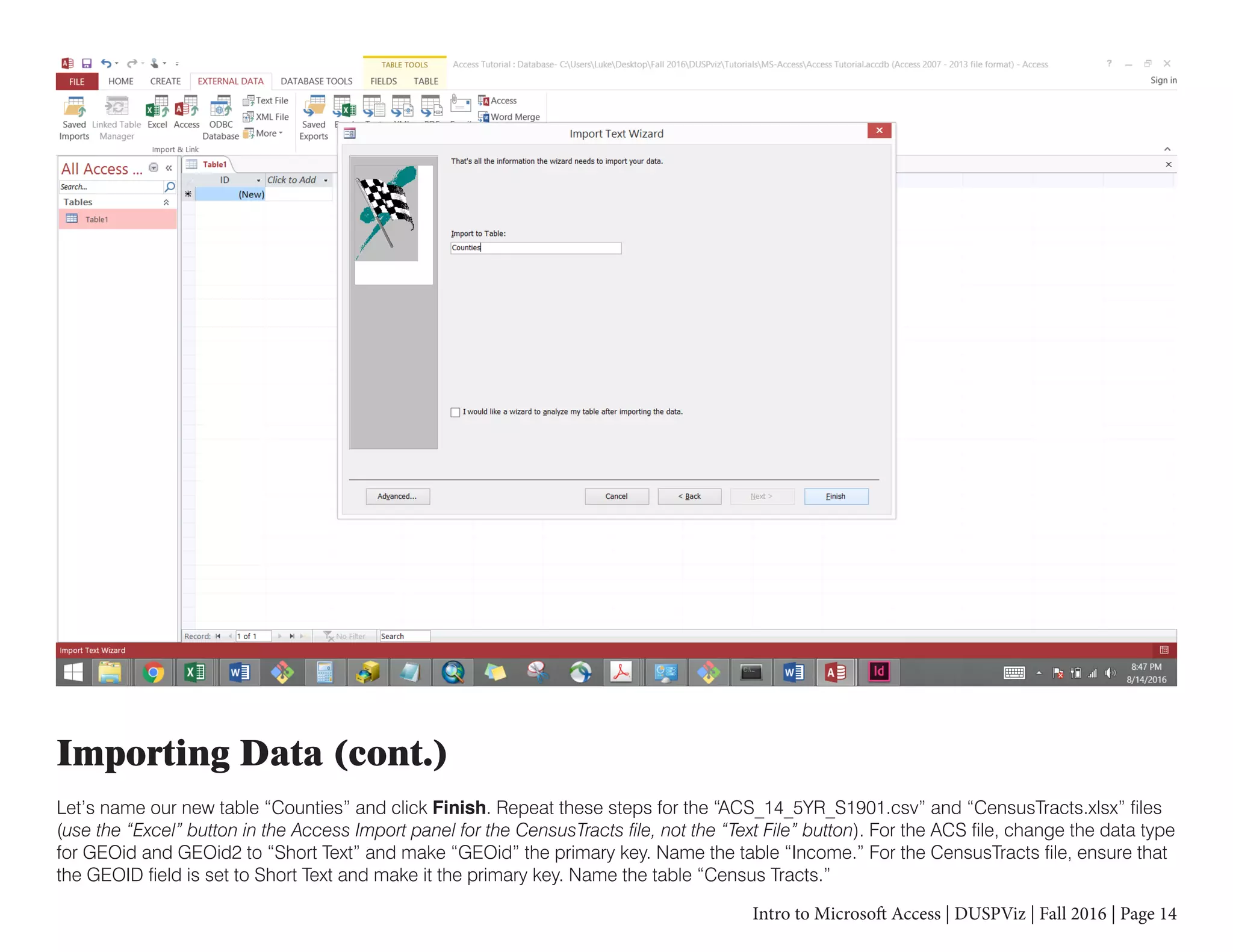Image resolution: width=1233 pixels, height=952 pixels.
Task: Select Table1 in the navigation pane
Action: tap(117, 219)
